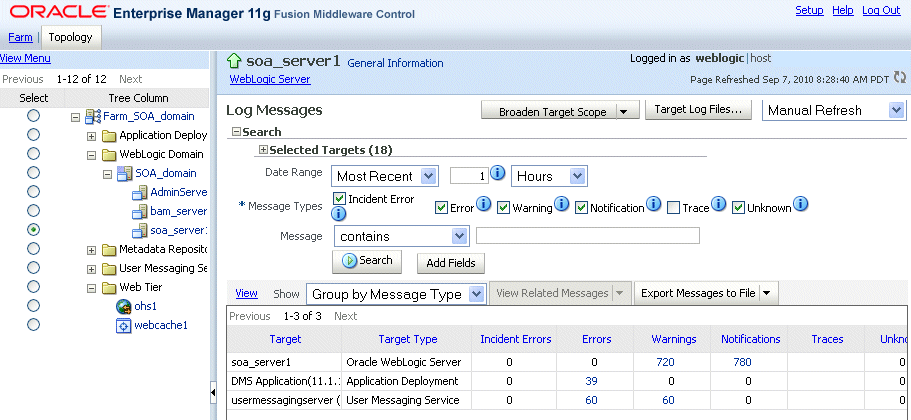The image size is (911, 420).
Task: Click info icon below Incident Error
Action: [x=339, y=214]
